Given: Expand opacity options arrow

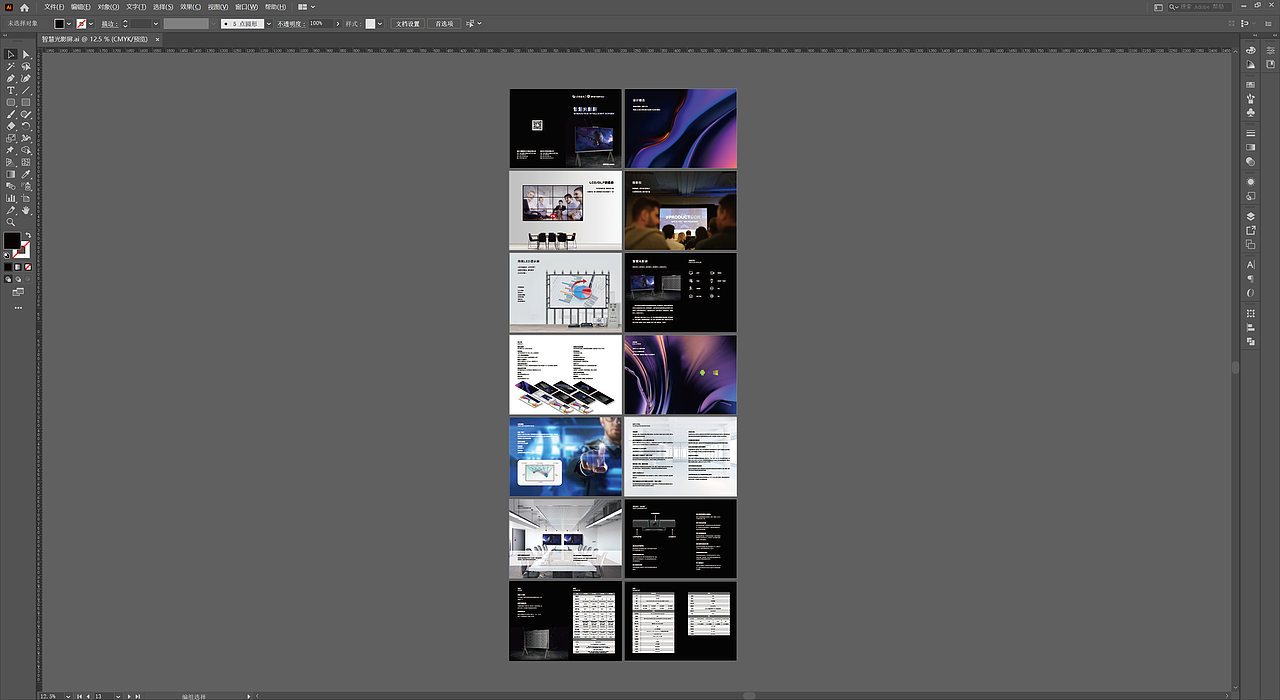Looking at the screenshot, I should click(x=338, y=23).
